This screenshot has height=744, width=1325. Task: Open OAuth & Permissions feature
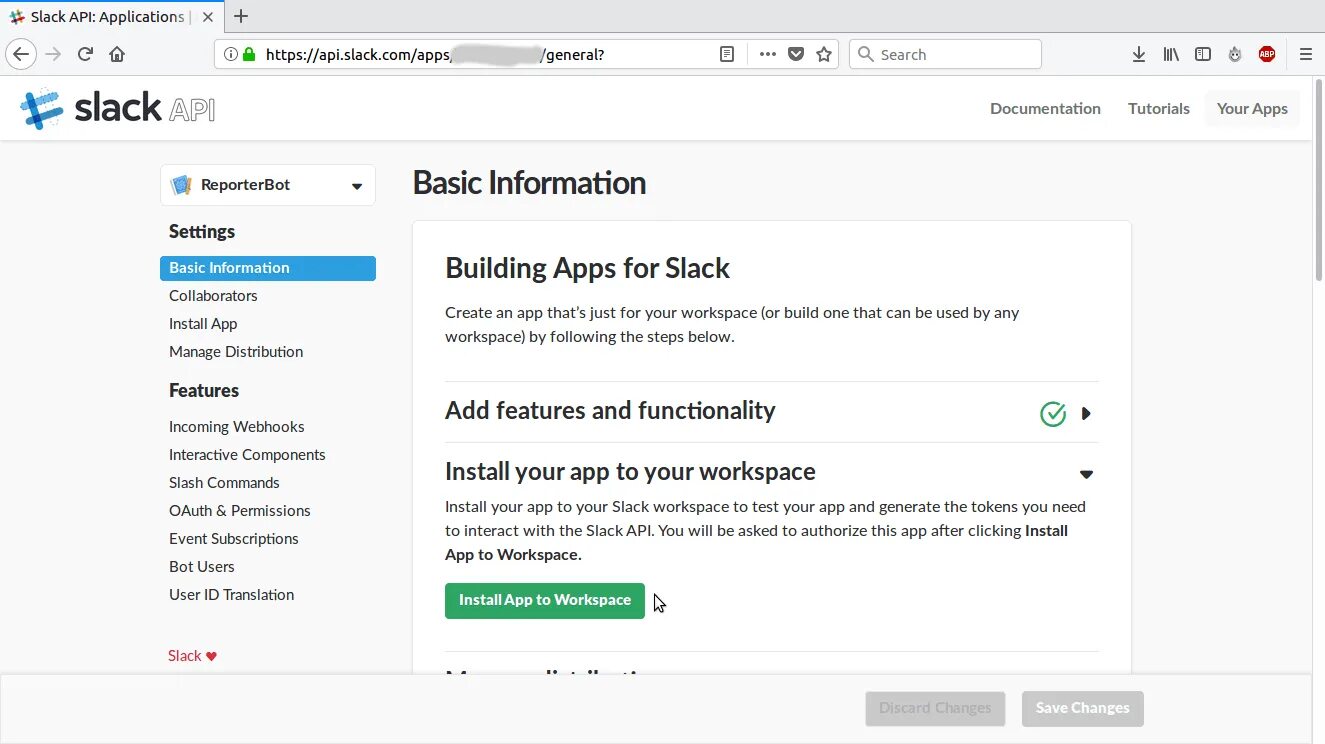(x=240, y=511)
